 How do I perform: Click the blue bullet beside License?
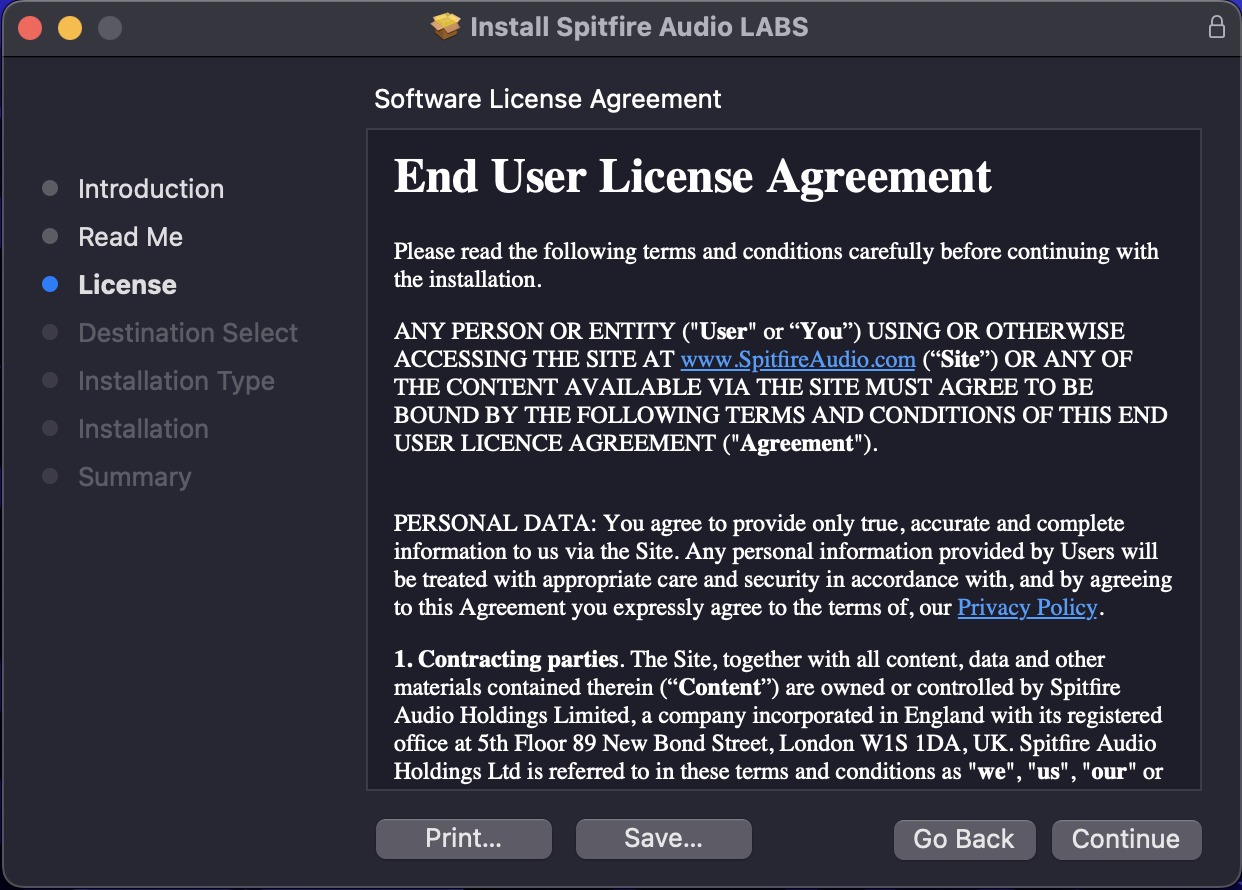(x=50, y=285)
